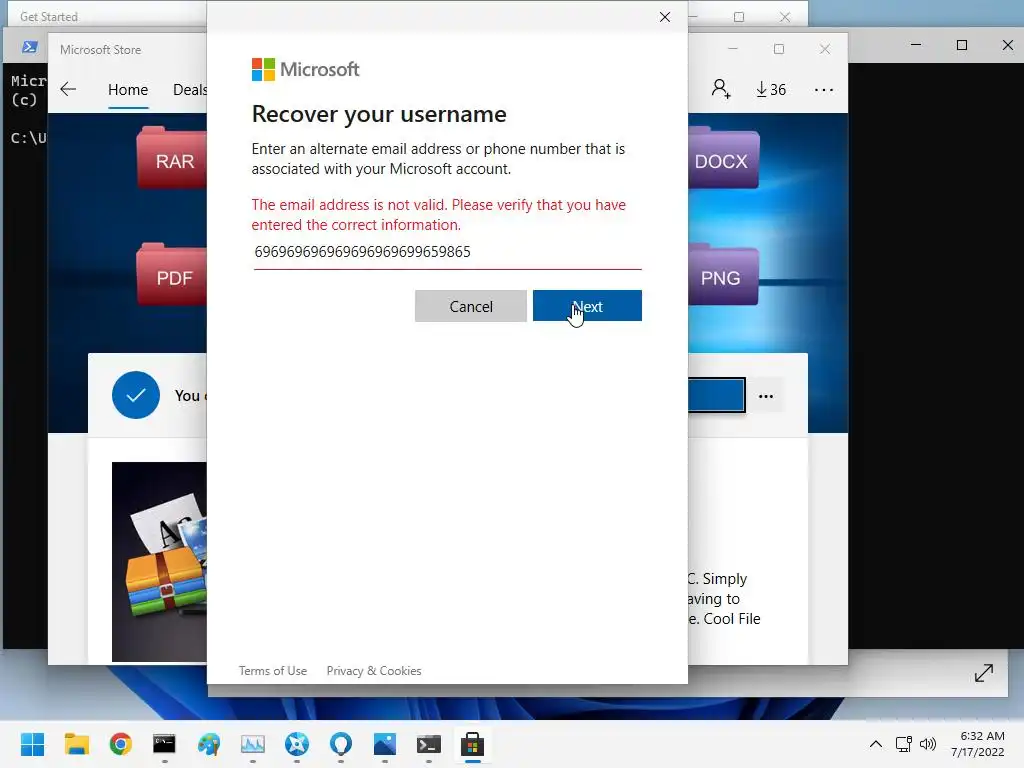1024x768 pixels.
Task: Go back in Microsoft Store
Action: coord(68,89)
